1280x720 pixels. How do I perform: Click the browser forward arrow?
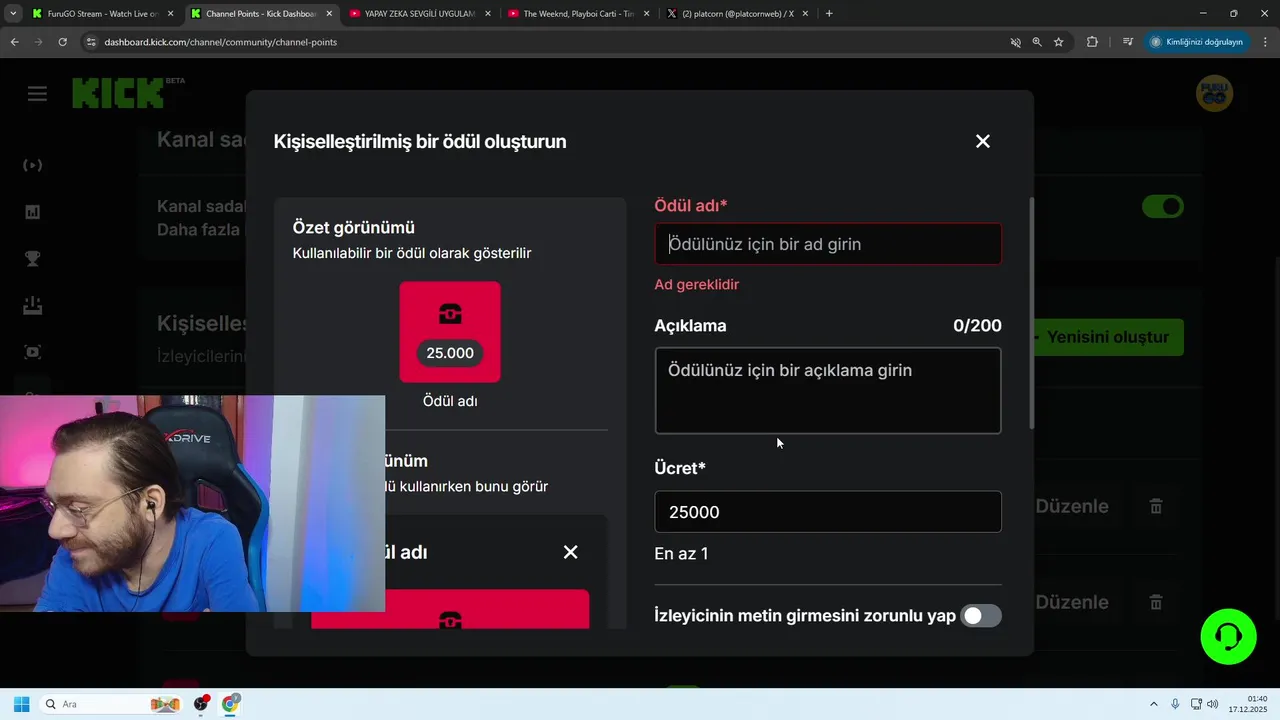coord(38,42)
